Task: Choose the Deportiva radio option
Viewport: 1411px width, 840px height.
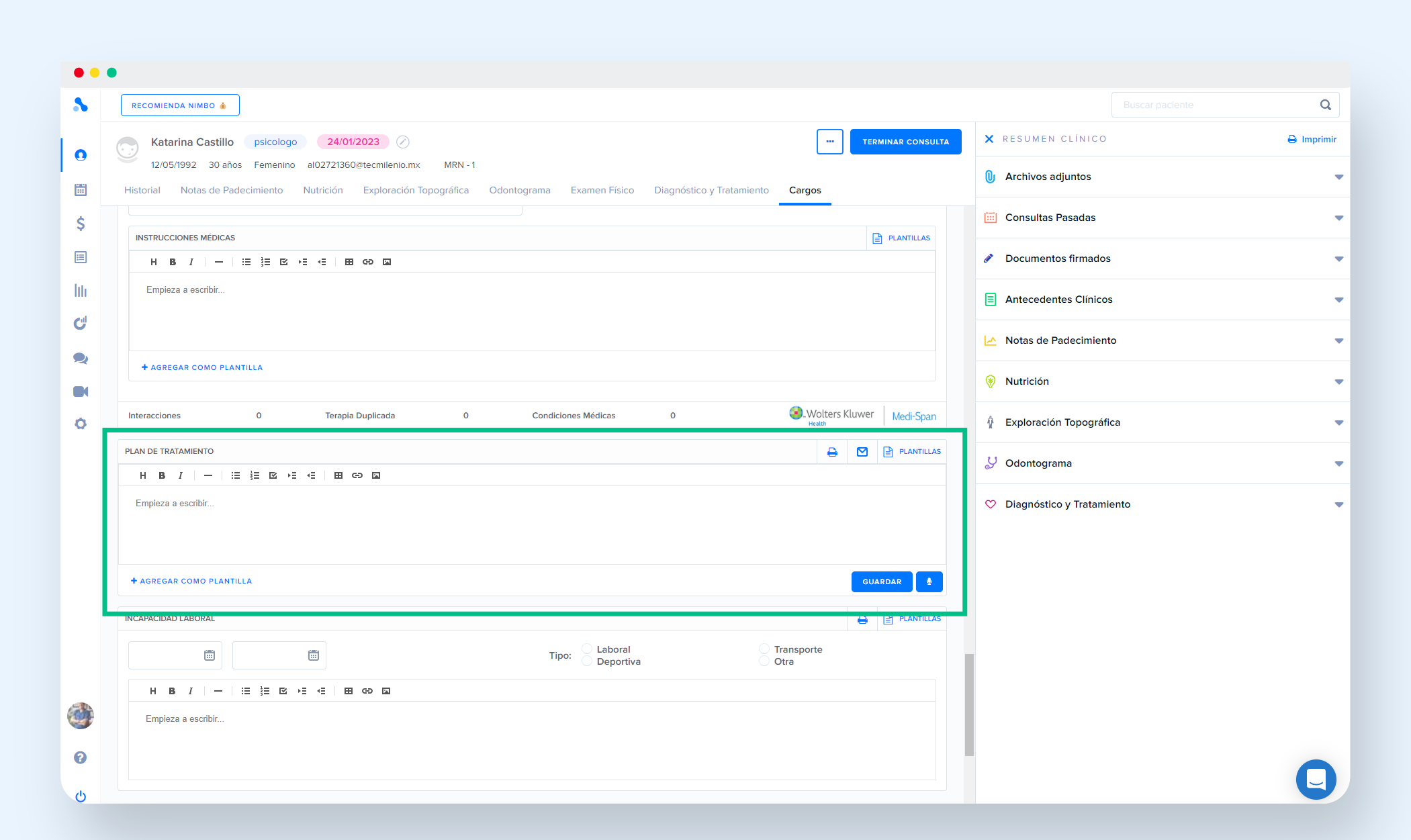Action: click(588, 661)
